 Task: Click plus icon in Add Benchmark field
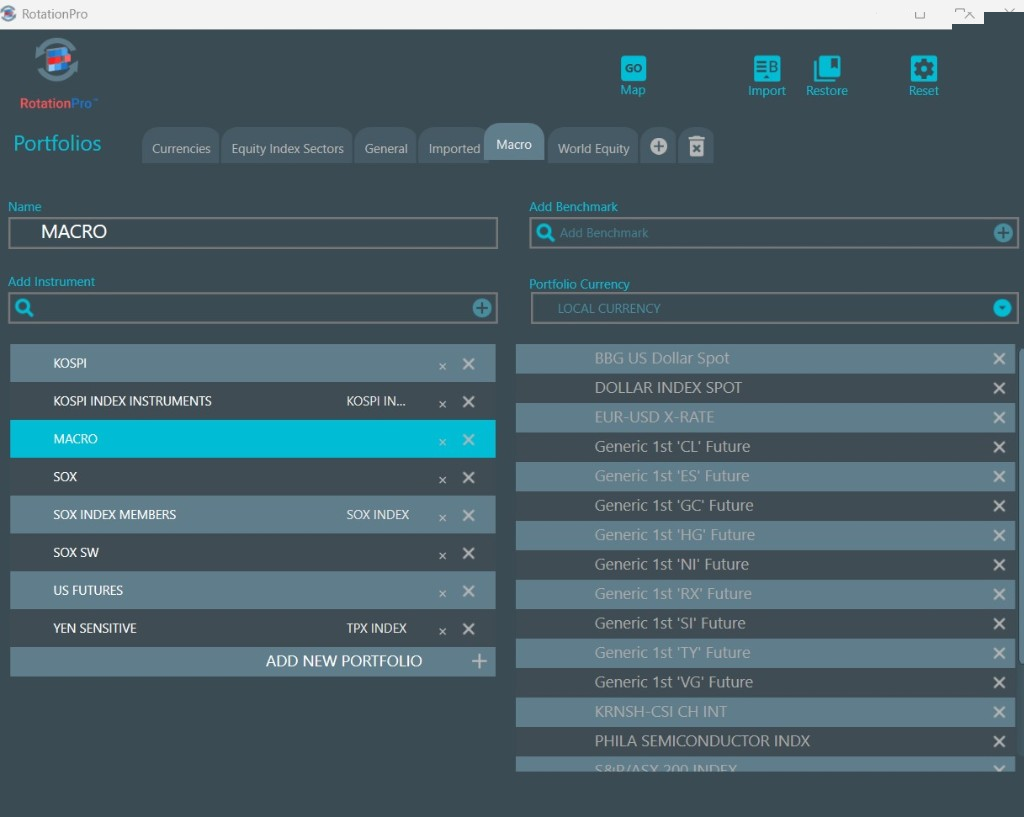1002,232
